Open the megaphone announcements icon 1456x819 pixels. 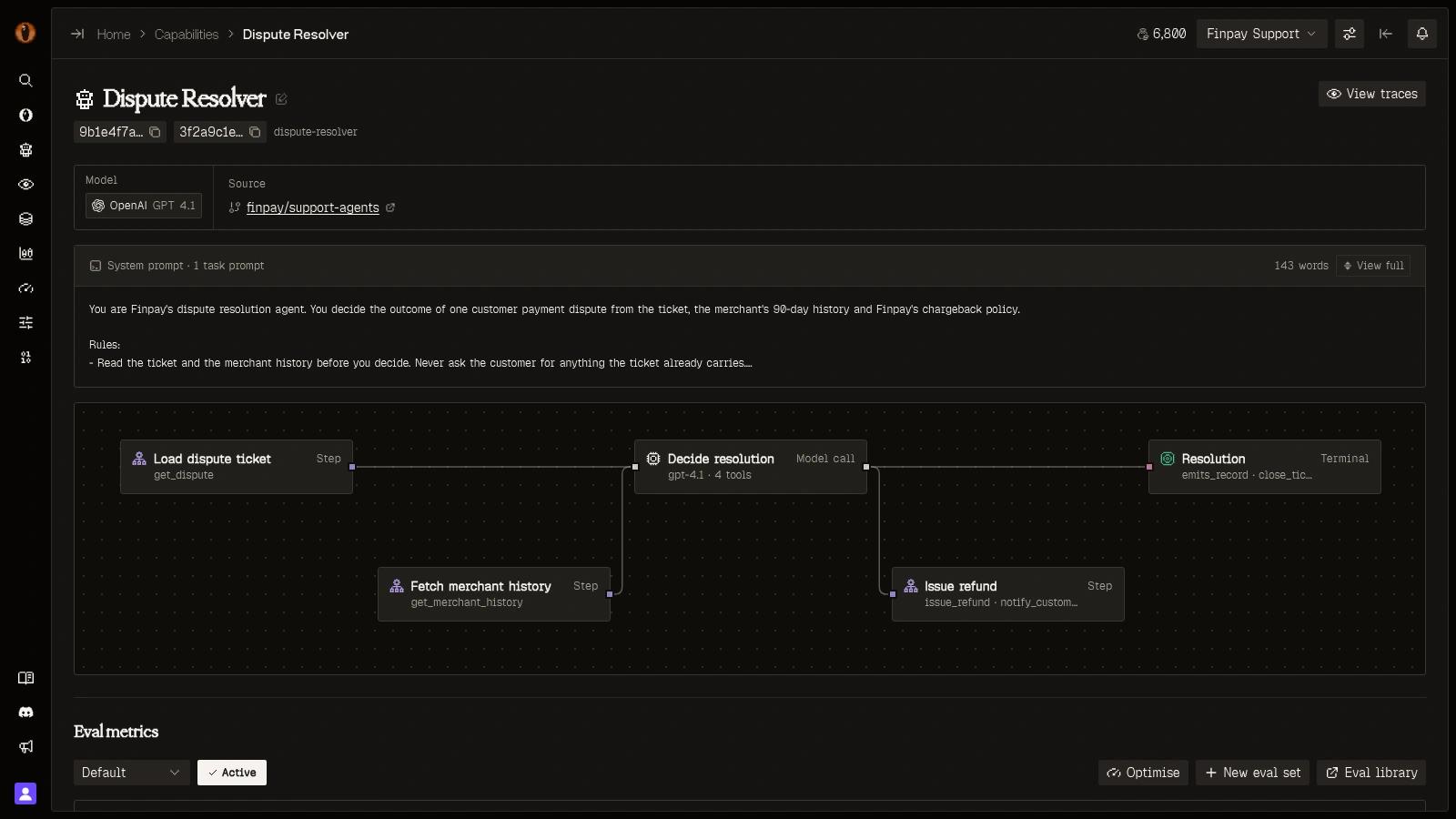pos(25,747)
